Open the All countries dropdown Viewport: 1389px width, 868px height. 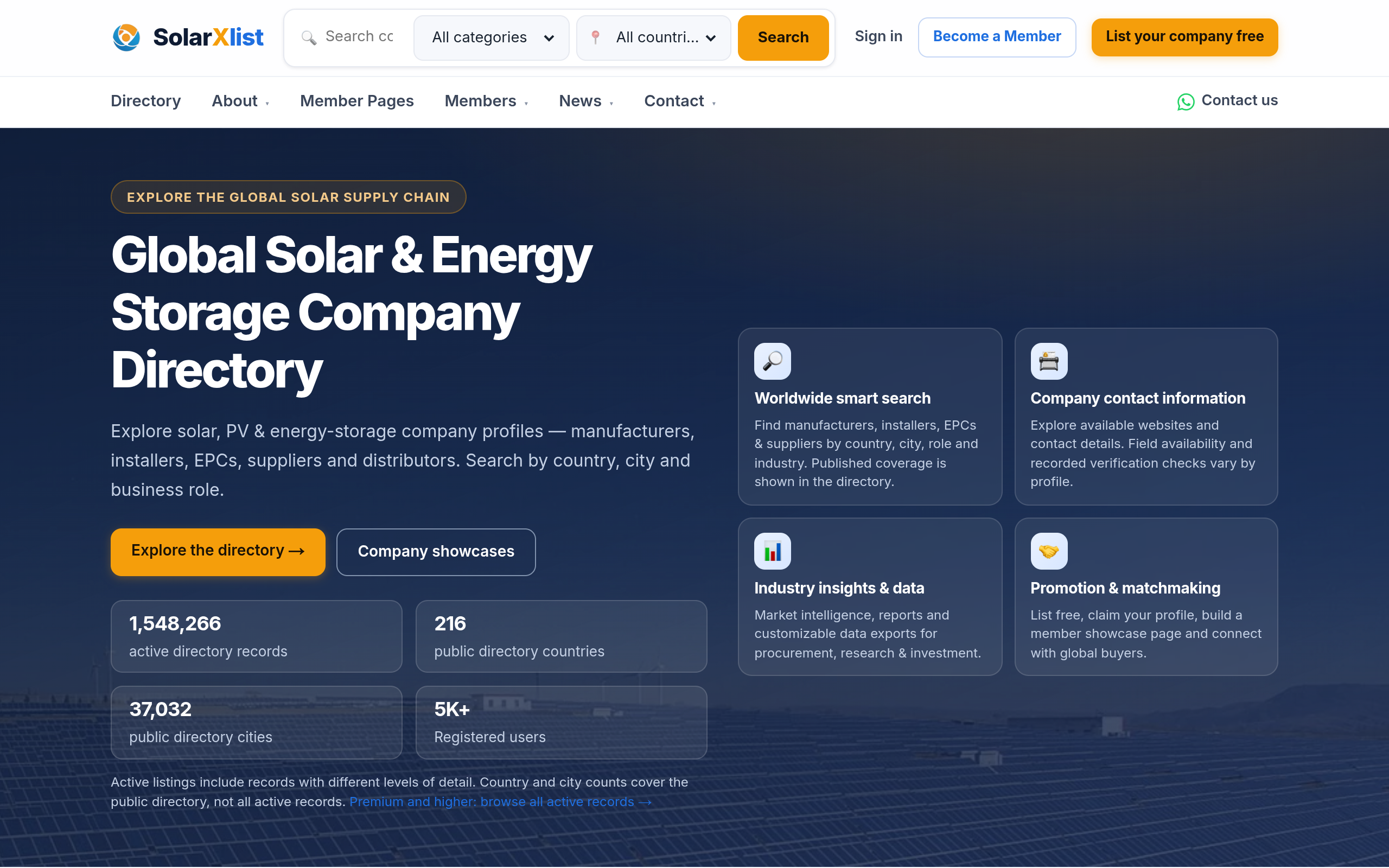click(x=653, y=38)
